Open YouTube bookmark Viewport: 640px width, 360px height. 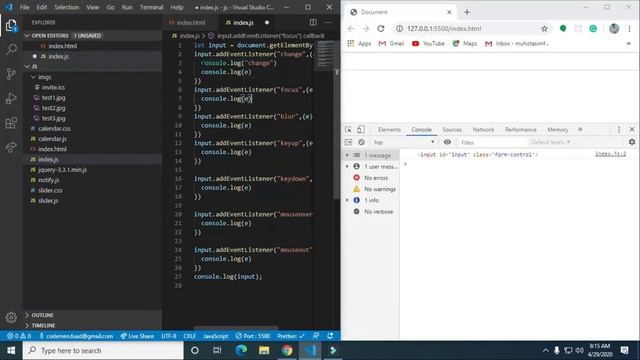pyautogui.click(x=428, y=43)
